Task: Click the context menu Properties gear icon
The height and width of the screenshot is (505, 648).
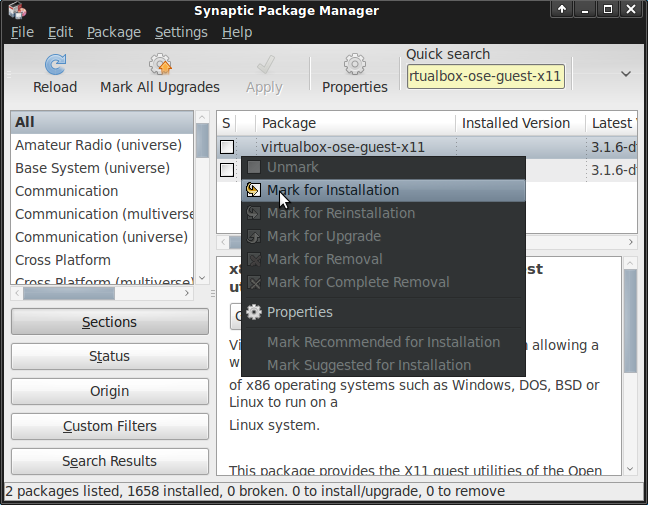Action: 254,312
